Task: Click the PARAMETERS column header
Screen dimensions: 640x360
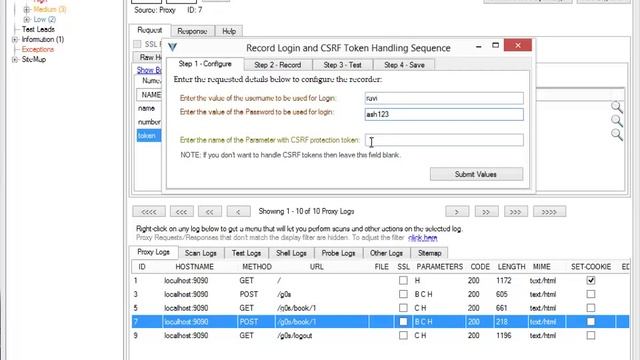Action: [x=440, y=267]
